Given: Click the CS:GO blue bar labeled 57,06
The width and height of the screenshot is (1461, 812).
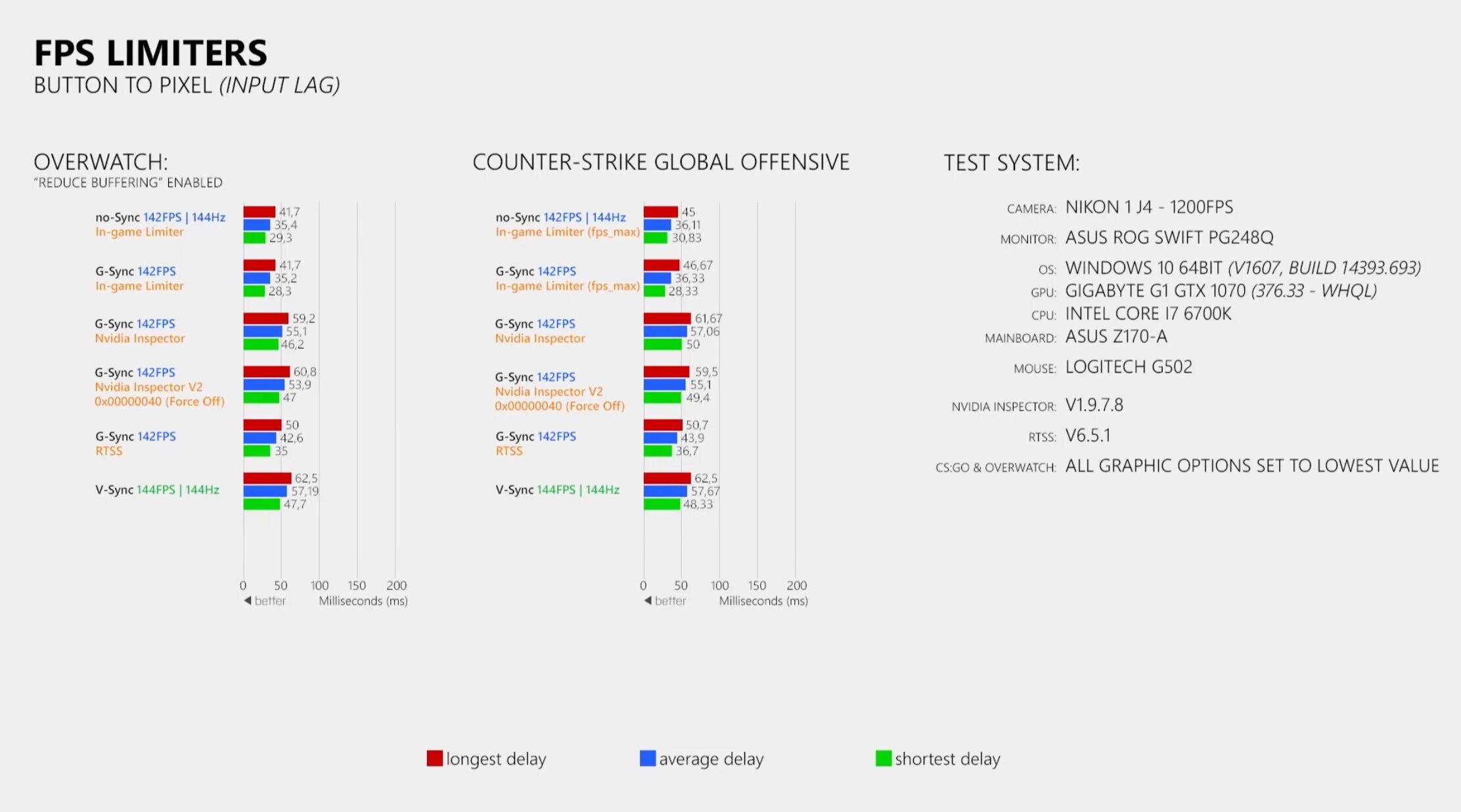Looking at the screenshot, I should coord(665,332).
